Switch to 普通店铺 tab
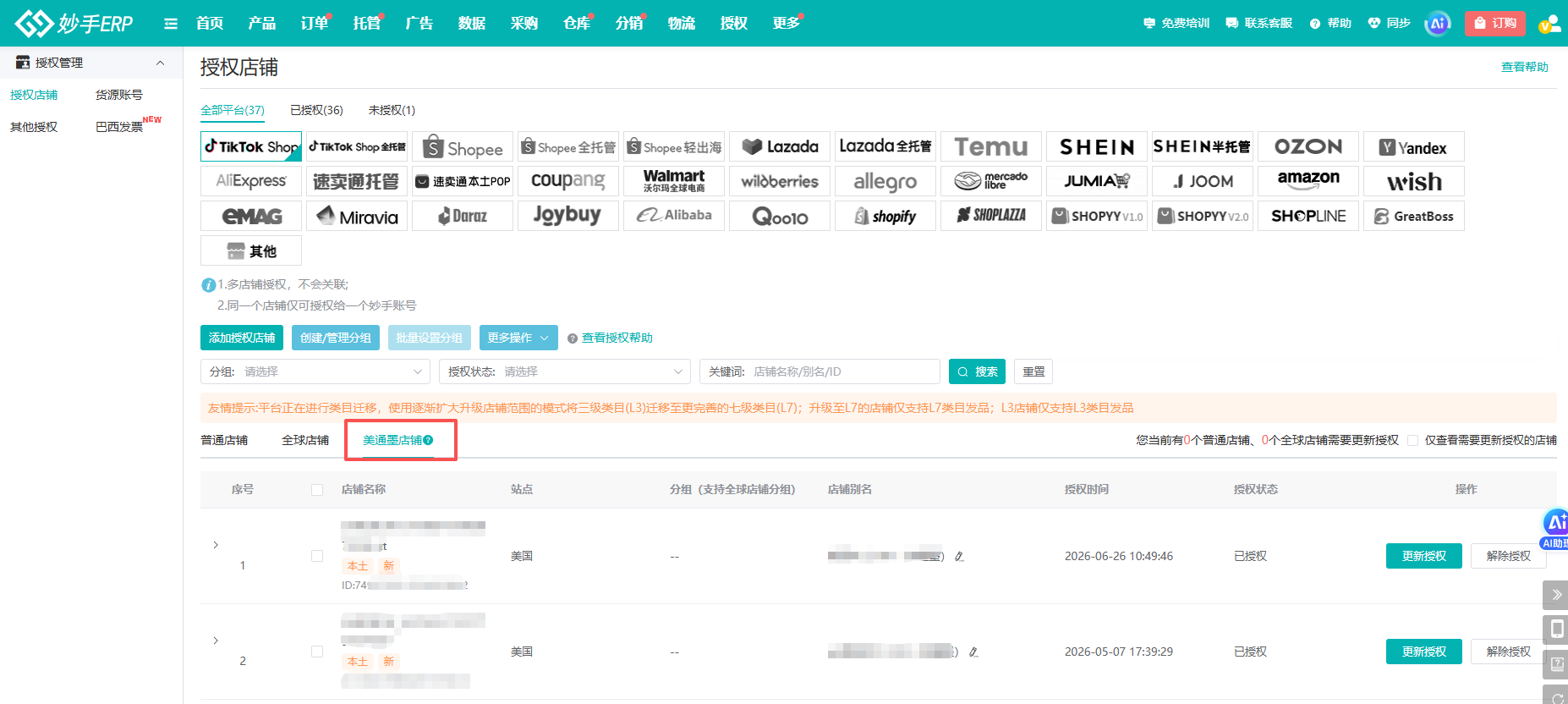Viewport: 1568px width, 704px height. [224, 440]
